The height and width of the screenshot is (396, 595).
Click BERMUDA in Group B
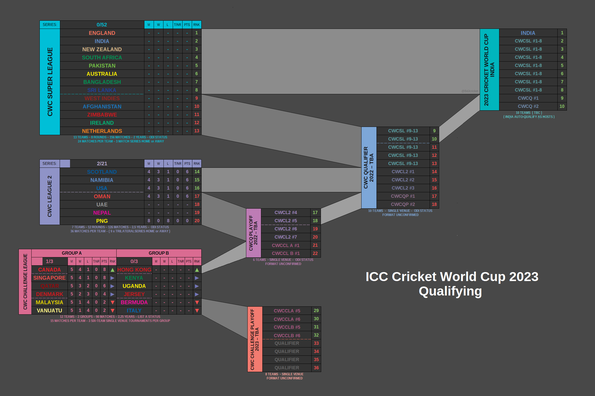click(134, 302)
